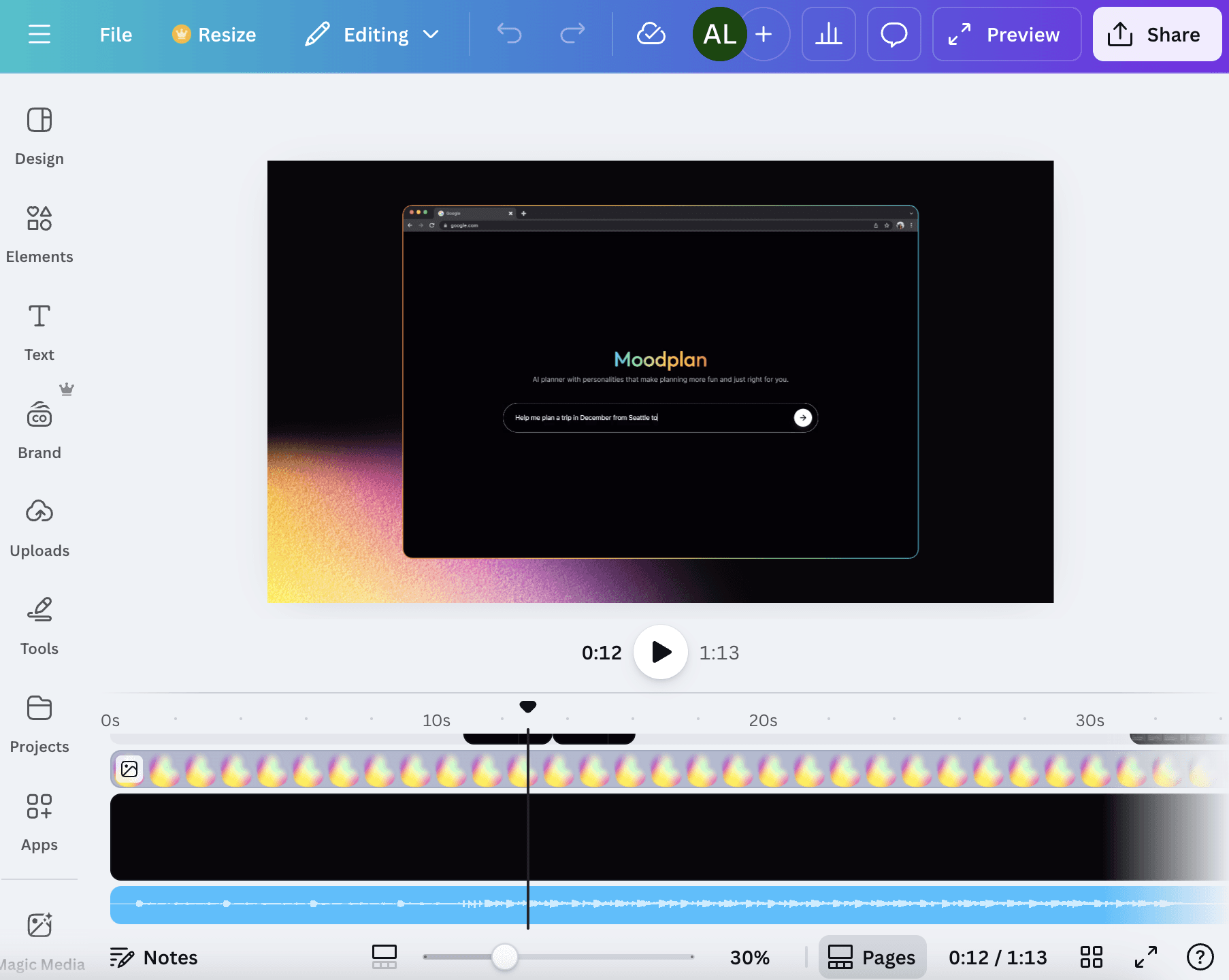This screenshot has height=980, width=1229.
Task: Open the Notes panel
Action: tap(154, 958)
